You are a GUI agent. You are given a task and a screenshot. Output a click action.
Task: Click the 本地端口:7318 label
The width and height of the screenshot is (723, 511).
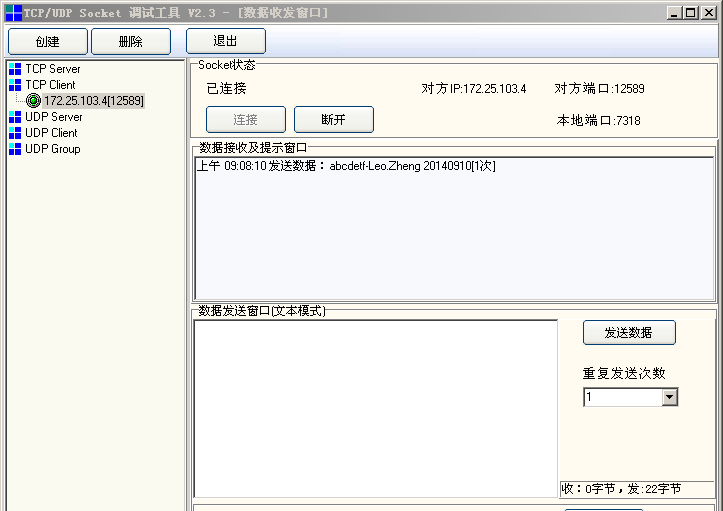click(599, 121)
